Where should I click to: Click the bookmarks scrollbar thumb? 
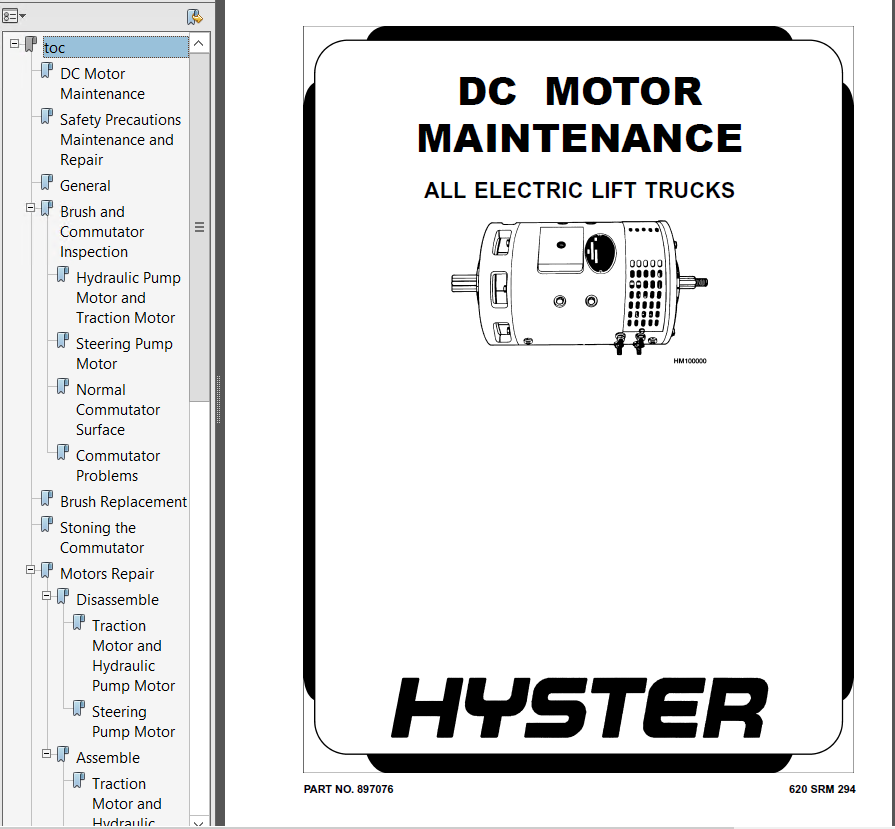point(199,227)
